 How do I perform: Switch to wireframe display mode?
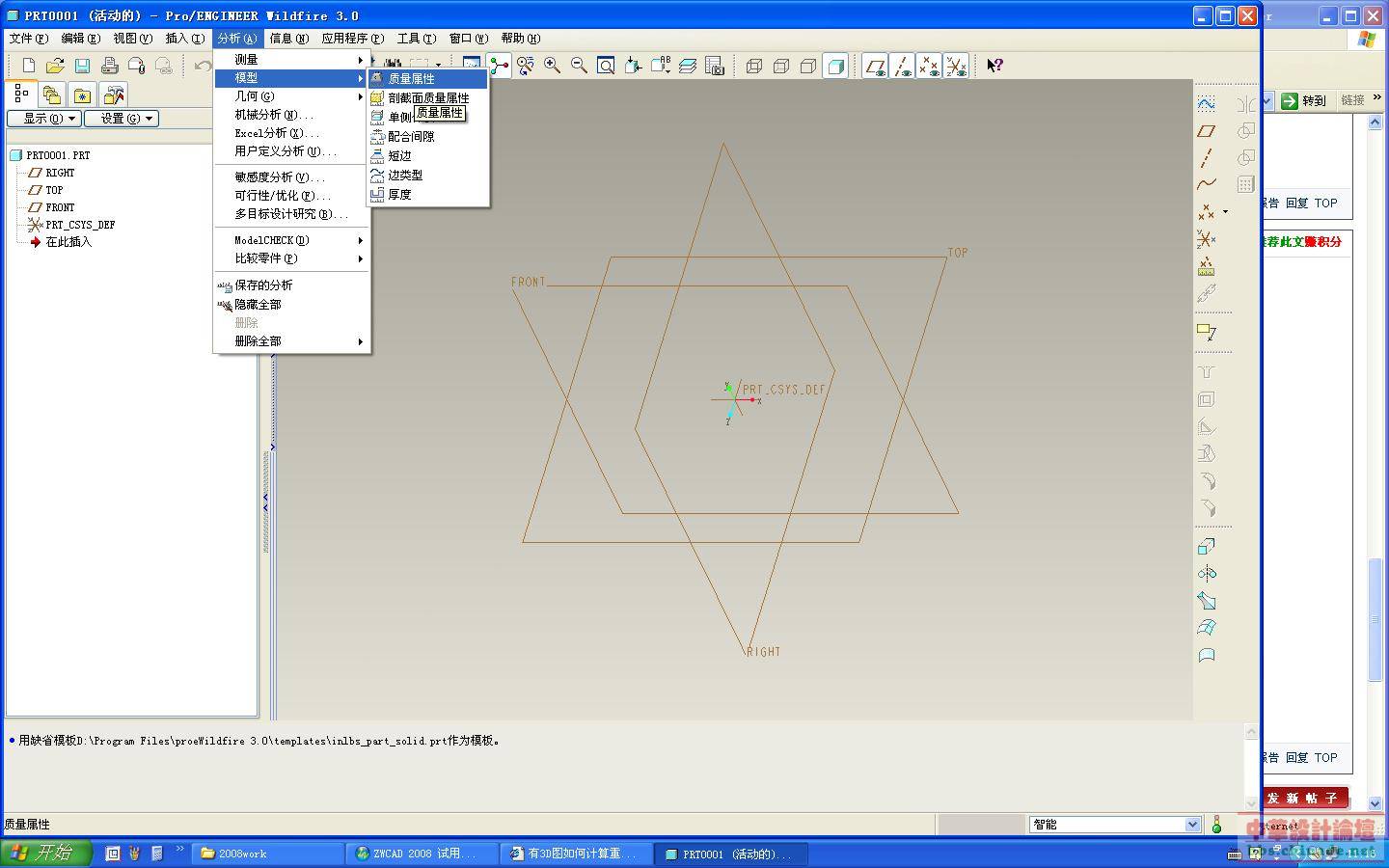tap(754, 66)
